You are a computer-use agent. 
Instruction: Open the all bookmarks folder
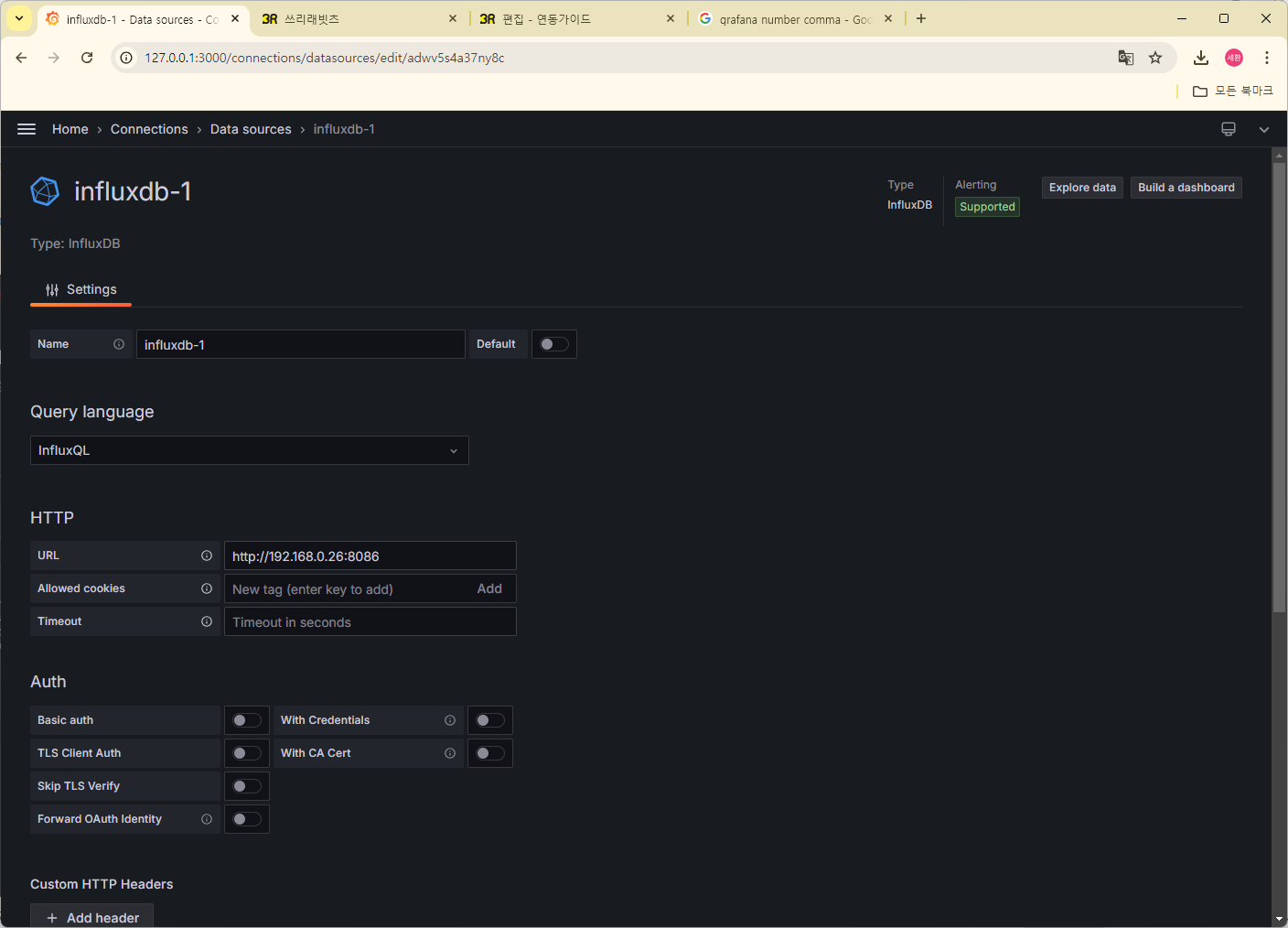pos(1233,91)
